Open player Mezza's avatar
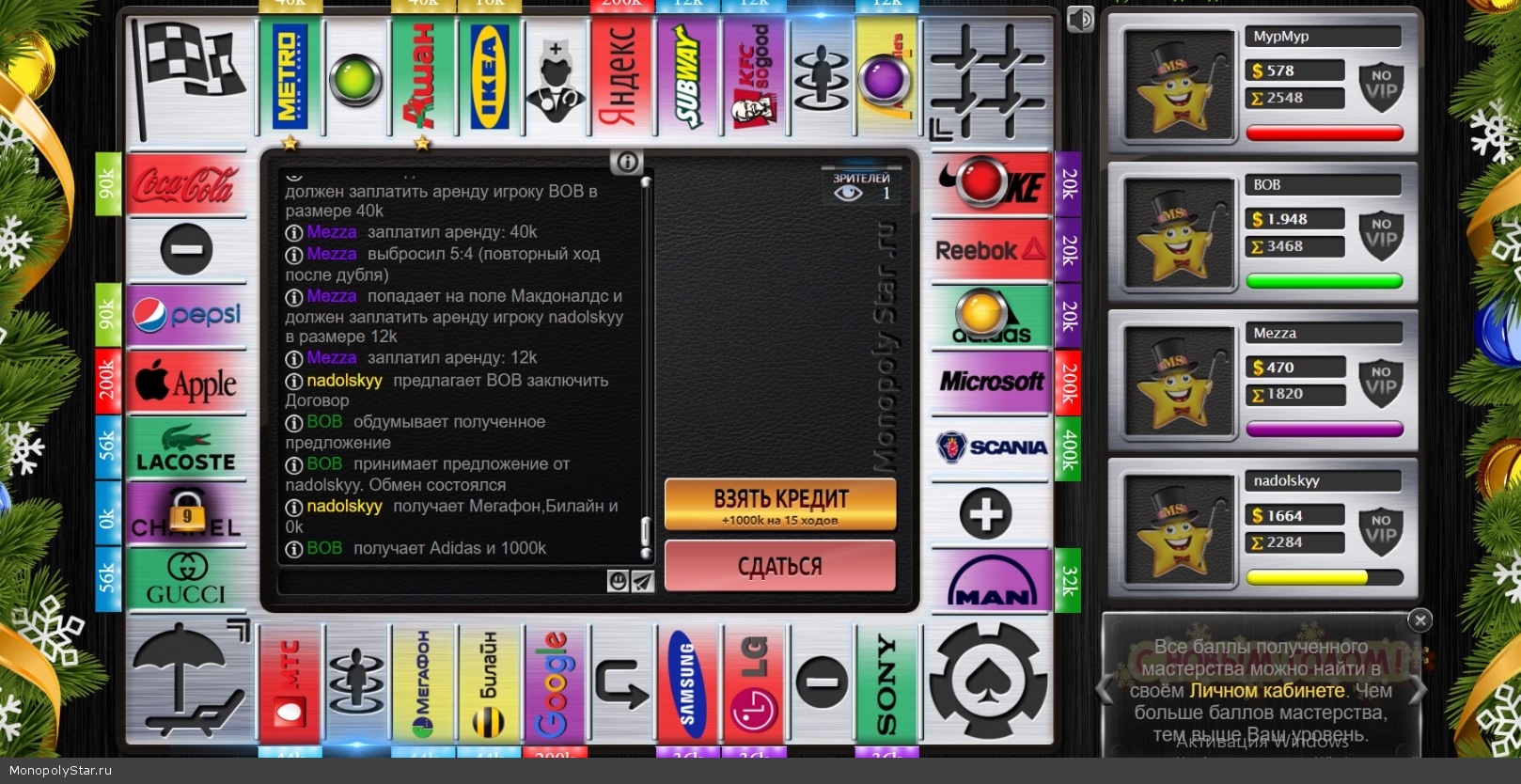This screenshot has width=1521, height=784. pos(1179,381)
